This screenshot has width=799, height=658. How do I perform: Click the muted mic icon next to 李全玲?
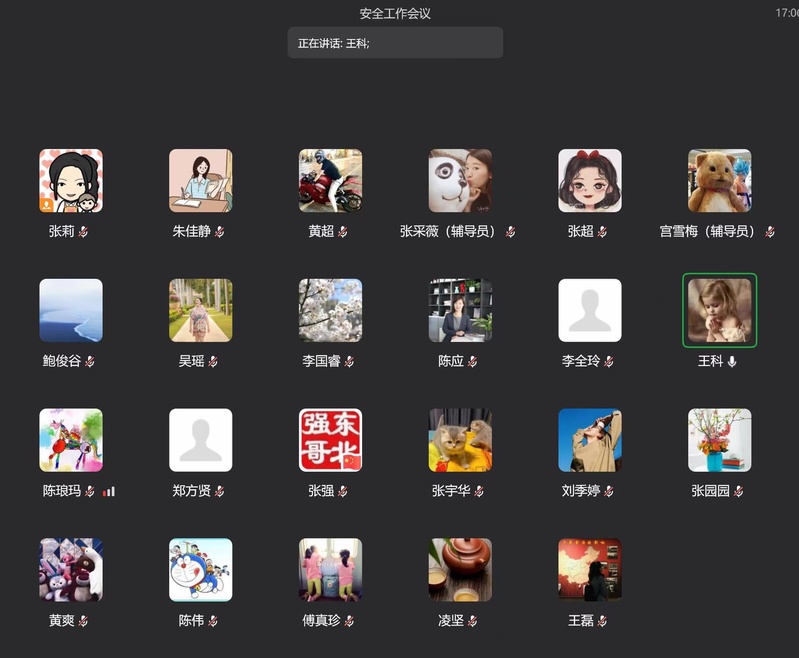point(610,362)
